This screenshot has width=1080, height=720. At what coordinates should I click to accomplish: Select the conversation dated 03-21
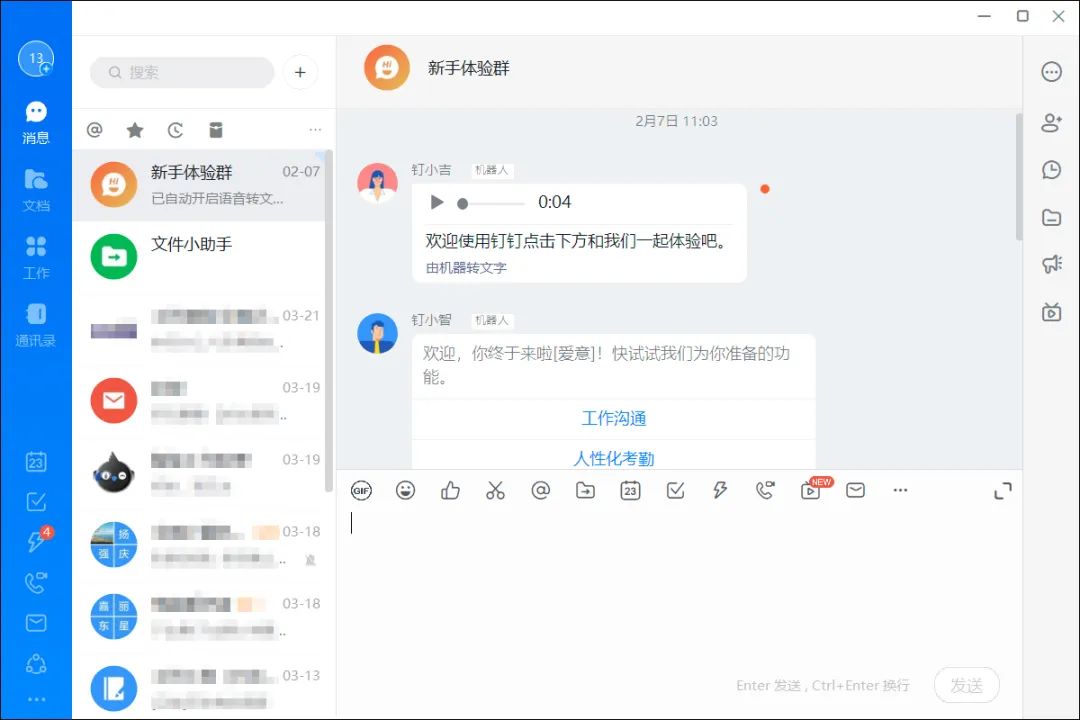[199, 329]
